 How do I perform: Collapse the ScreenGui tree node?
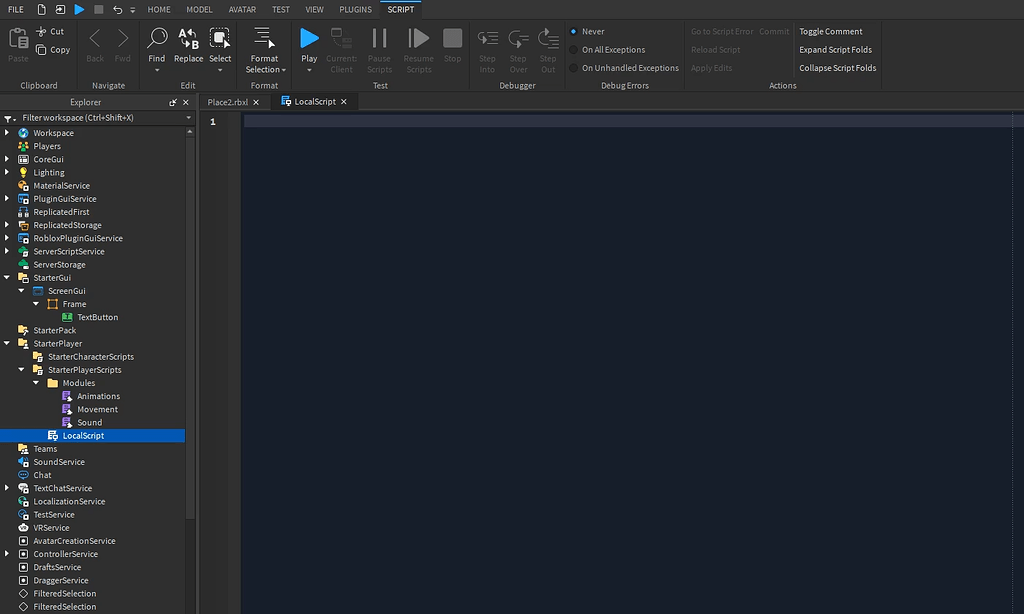(x=22, y=291)
